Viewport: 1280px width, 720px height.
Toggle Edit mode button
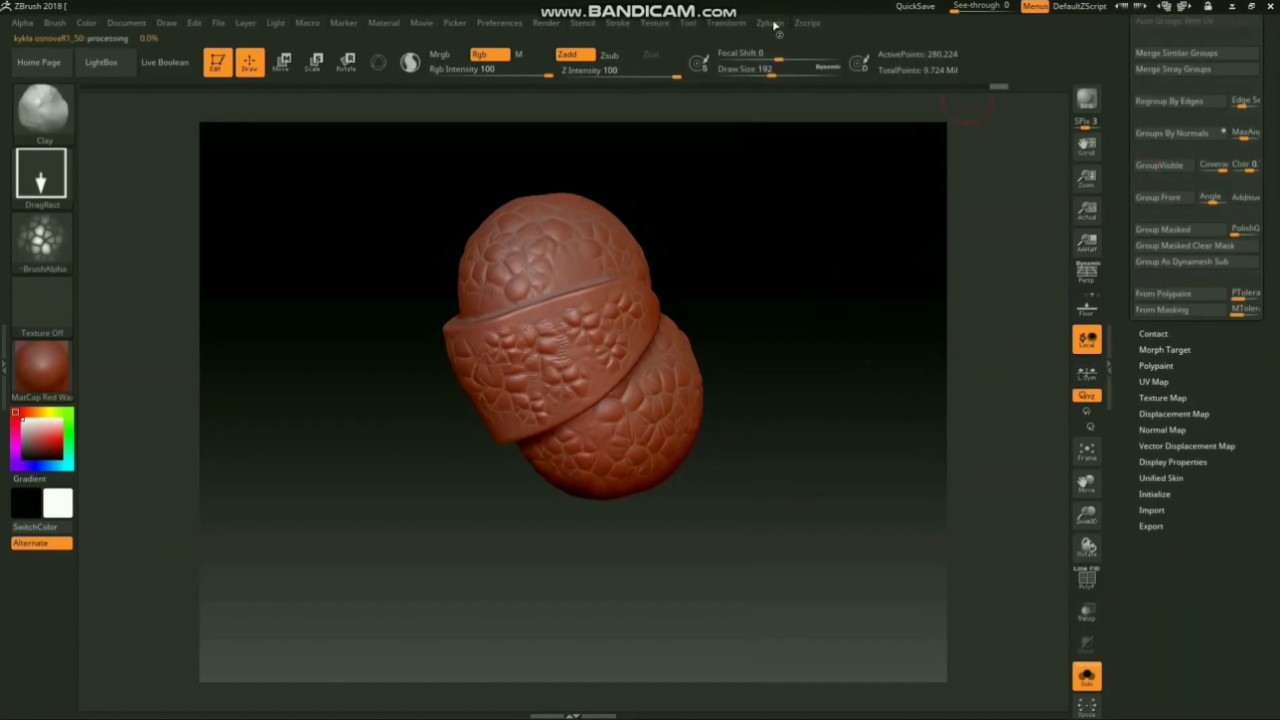coord(217,62)
